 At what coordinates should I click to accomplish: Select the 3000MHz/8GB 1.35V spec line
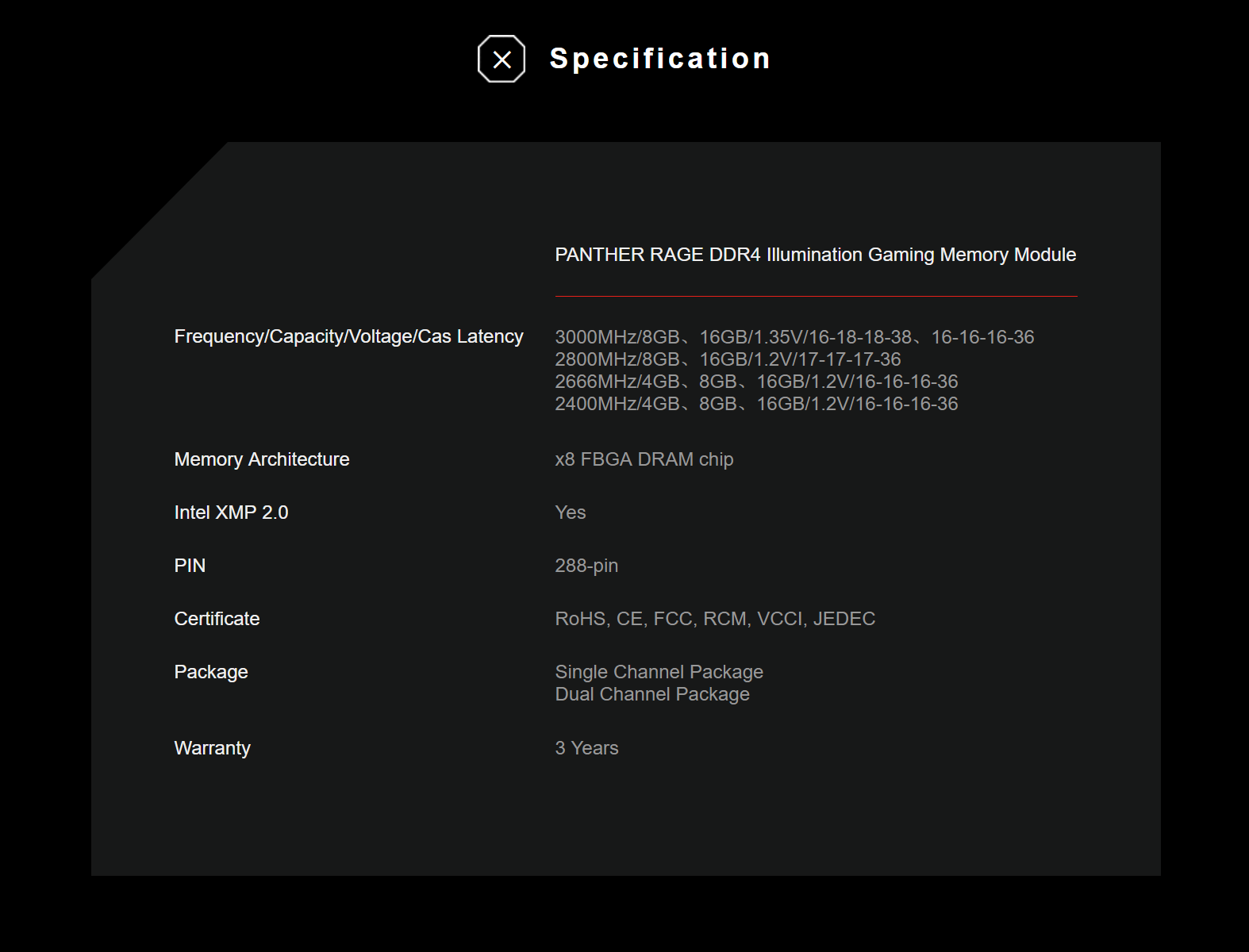(x=795, y=337)
